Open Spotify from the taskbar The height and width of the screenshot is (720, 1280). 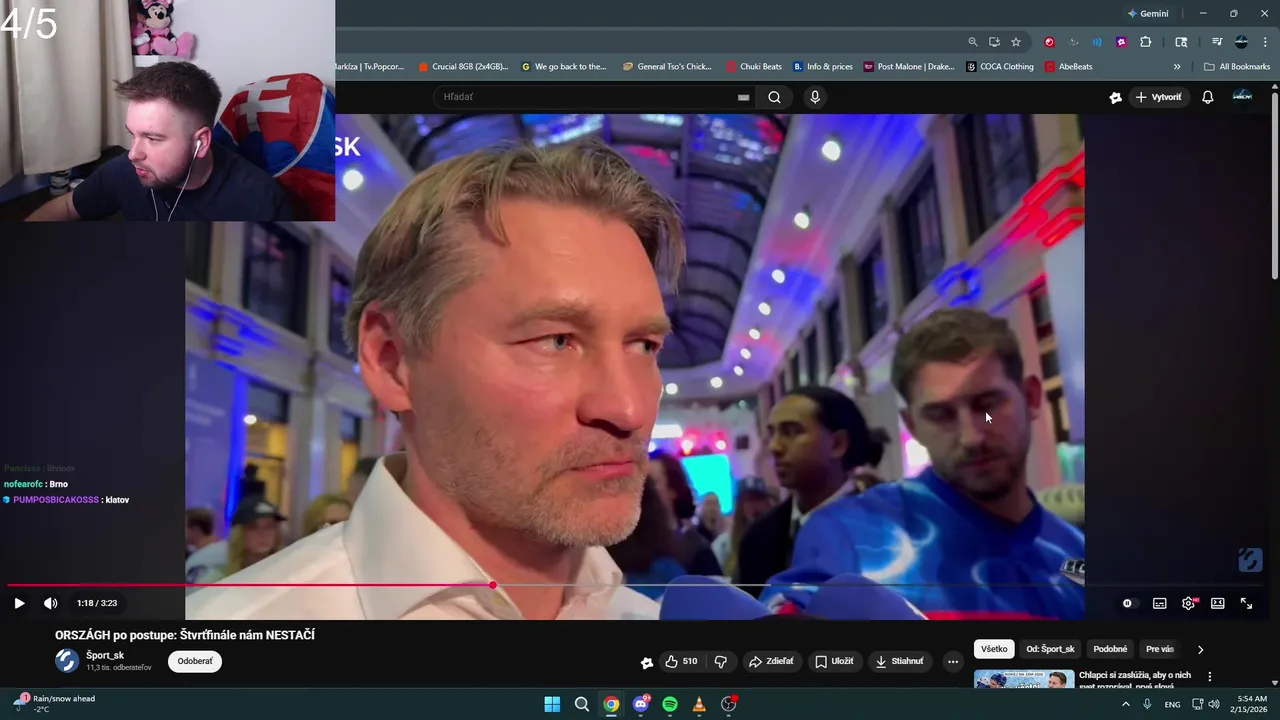pyautogui.click(x=670, y=704)
